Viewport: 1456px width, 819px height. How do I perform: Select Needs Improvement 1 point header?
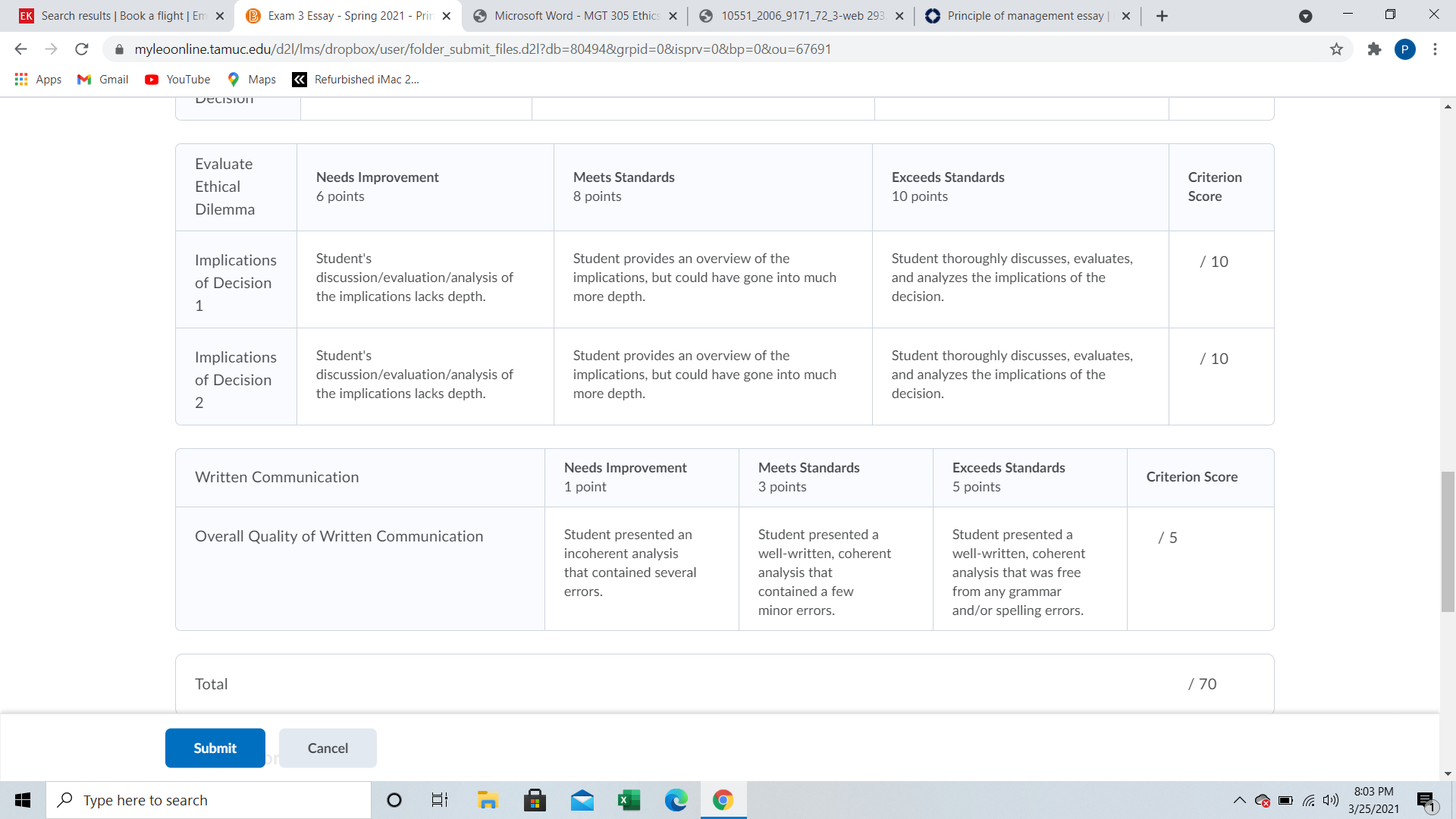(626, 477)
